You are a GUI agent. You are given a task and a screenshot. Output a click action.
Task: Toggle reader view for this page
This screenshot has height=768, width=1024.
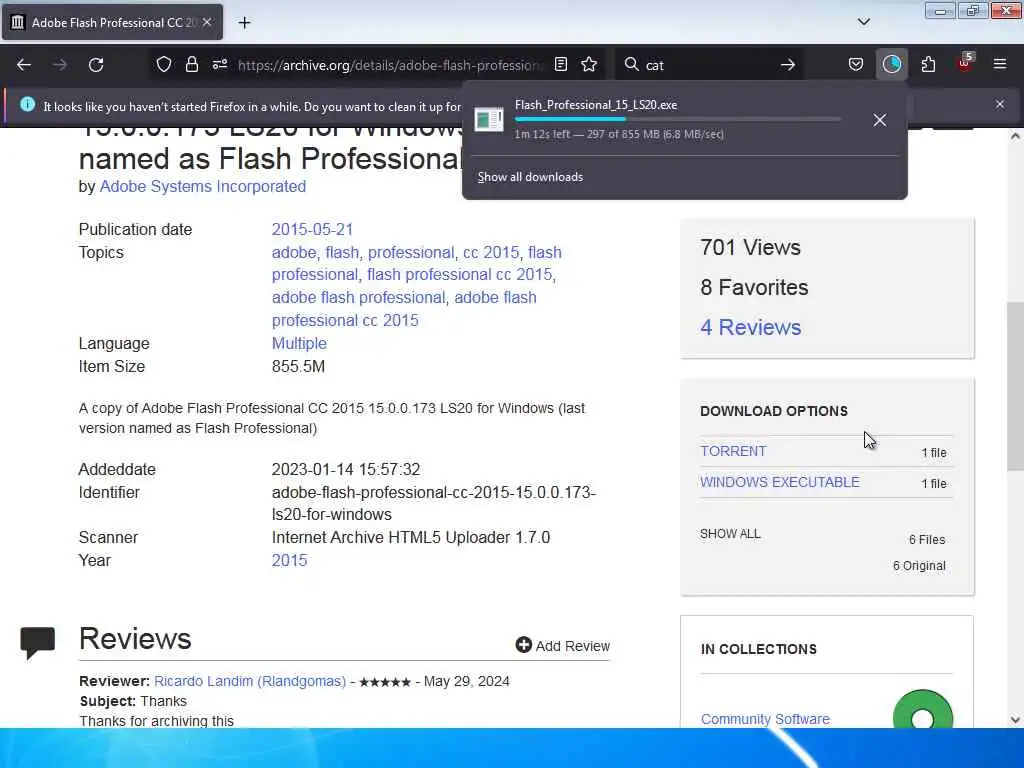point(560,65)
